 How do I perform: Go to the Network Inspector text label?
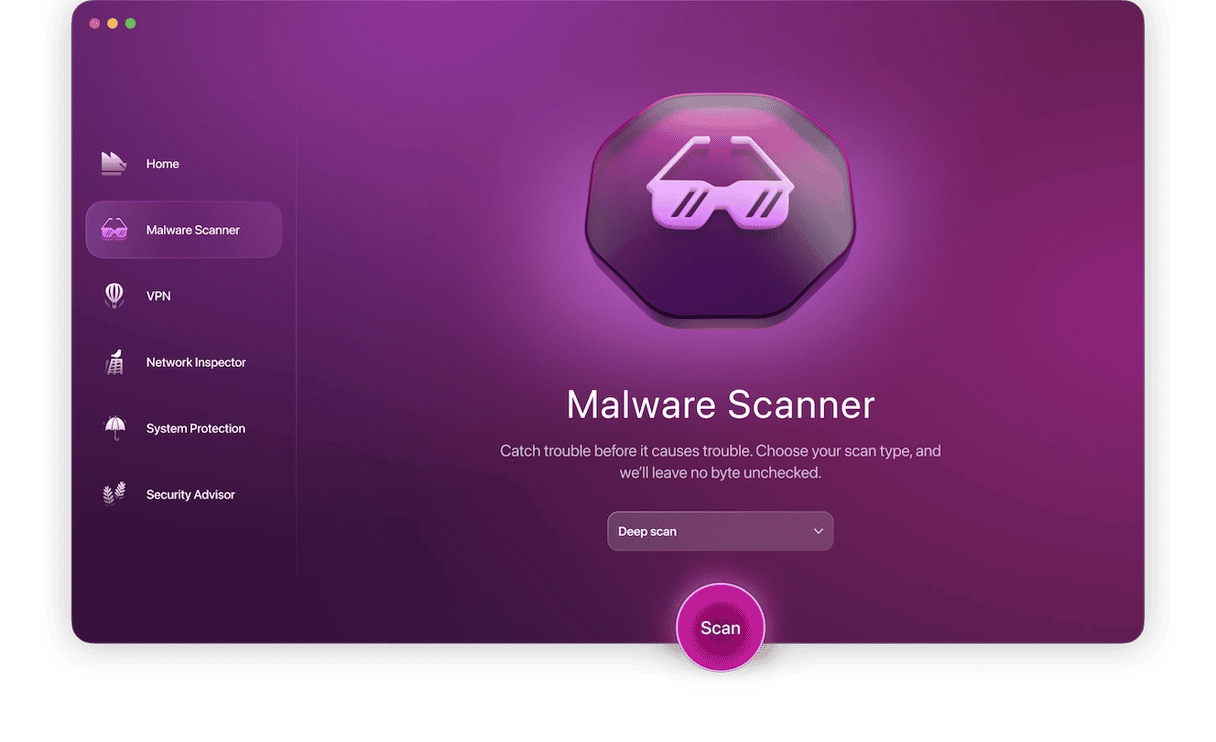point(196,362)
